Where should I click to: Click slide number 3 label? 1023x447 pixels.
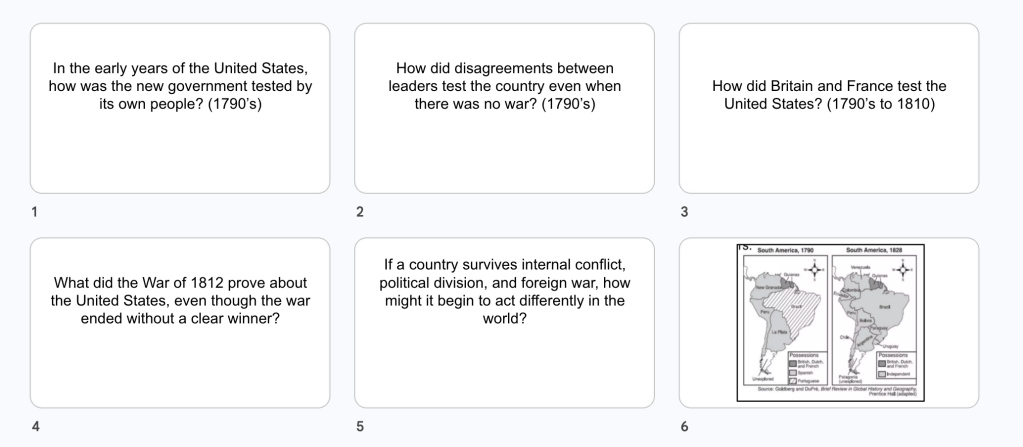683,212
